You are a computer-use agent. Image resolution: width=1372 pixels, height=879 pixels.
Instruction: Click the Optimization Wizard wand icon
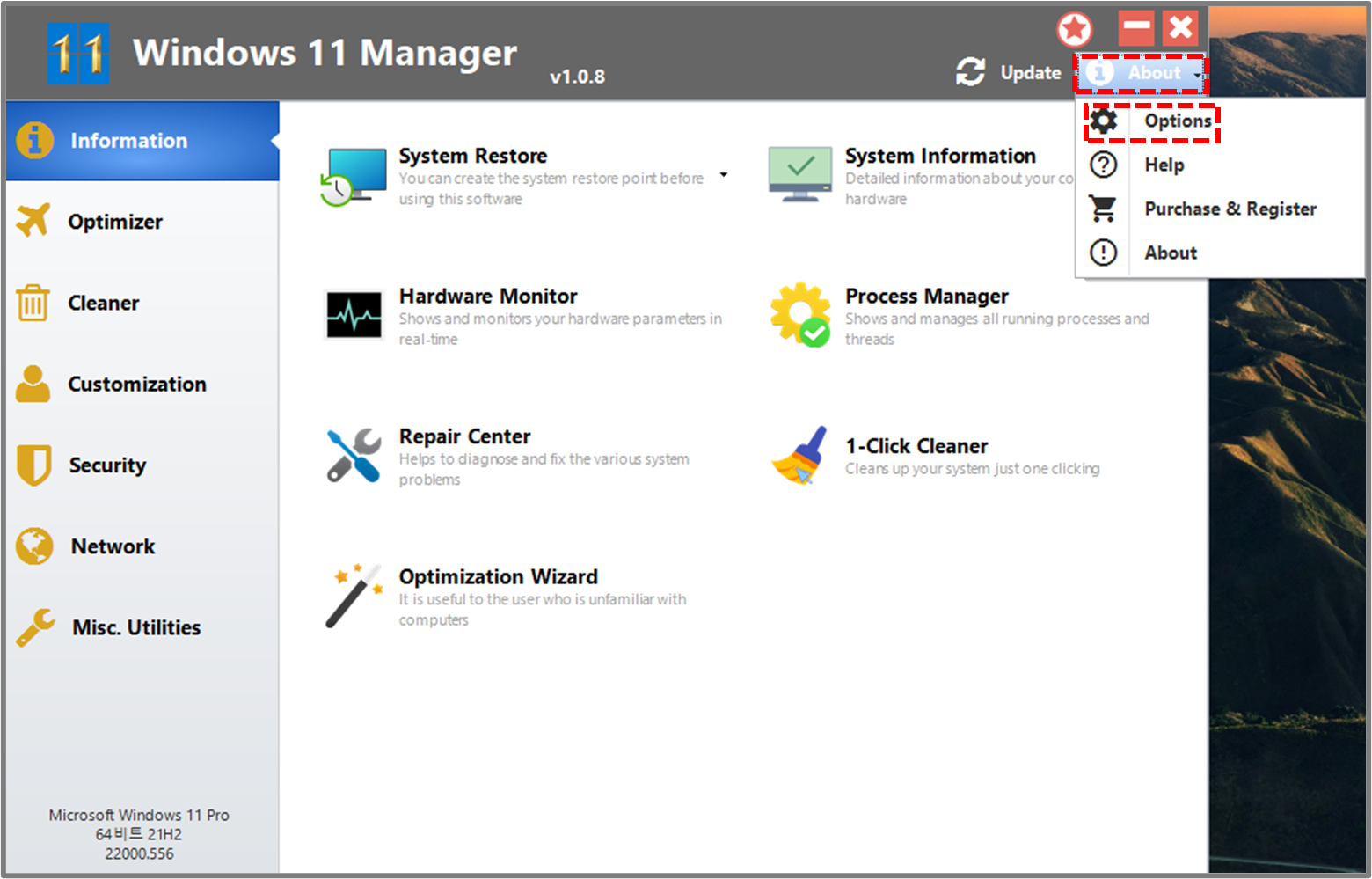(354, 596)
